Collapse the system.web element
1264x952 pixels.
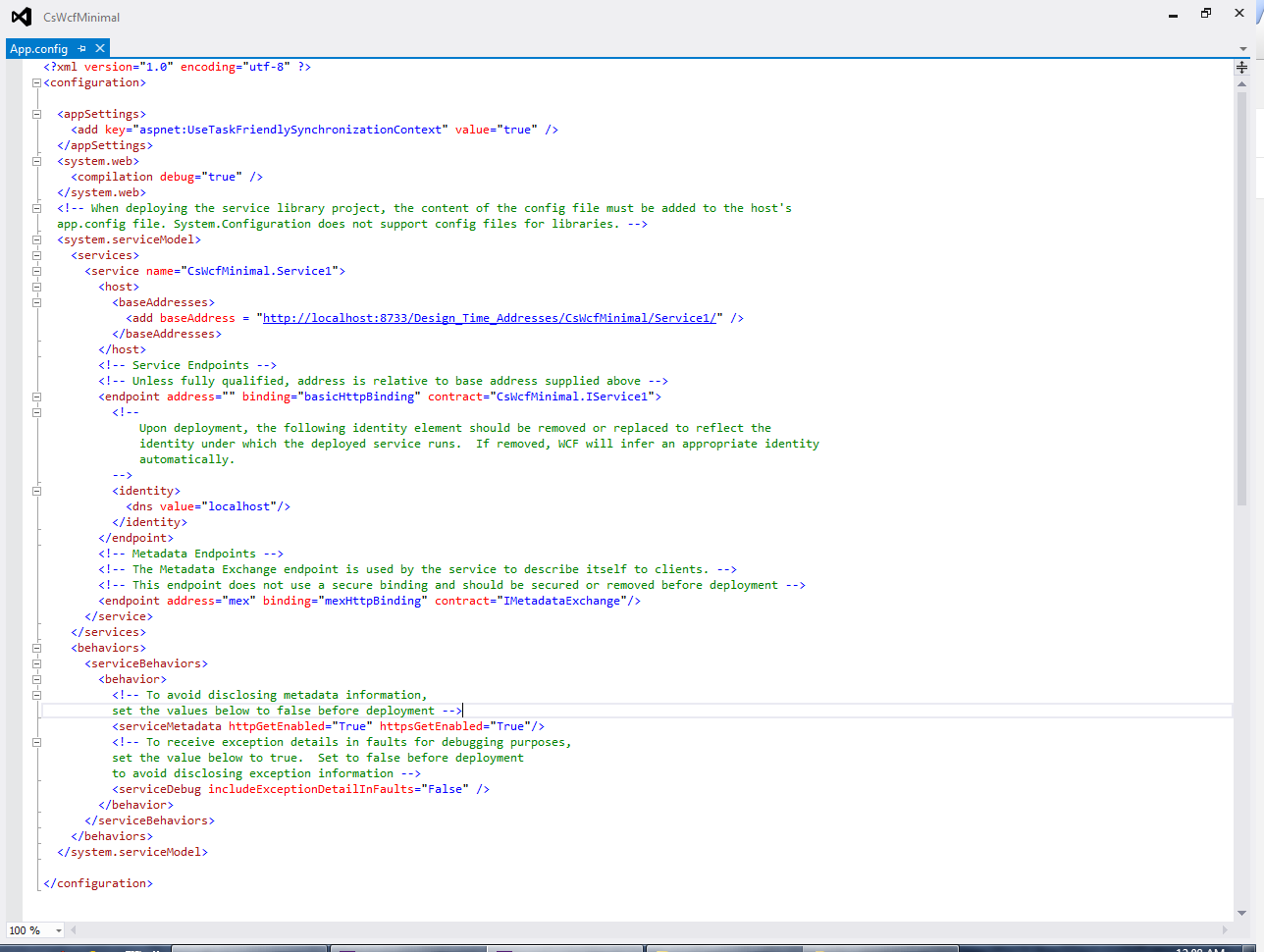click(36, 160)
